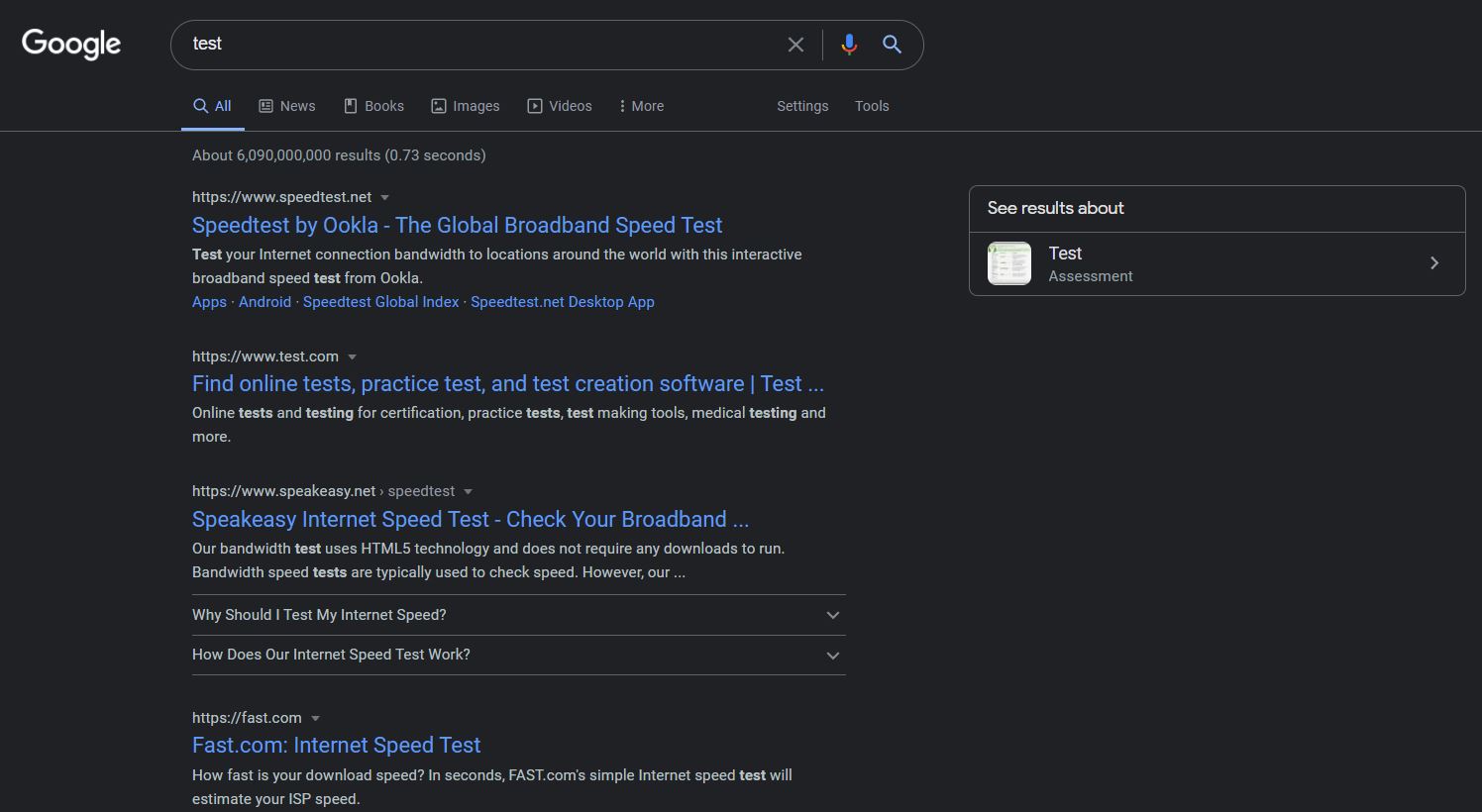Open Settings
This screenshot has height=812, width=1482.
(802, 106)
